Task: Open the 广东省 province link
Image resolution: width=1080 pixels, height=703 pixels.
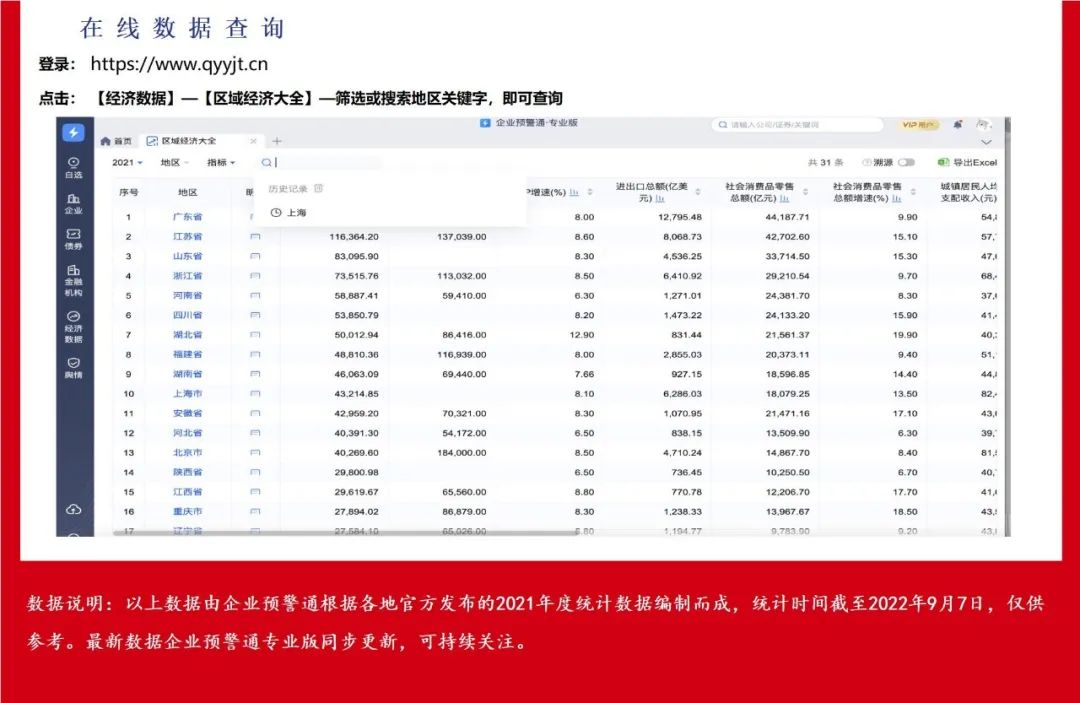Action: point(187,217)
